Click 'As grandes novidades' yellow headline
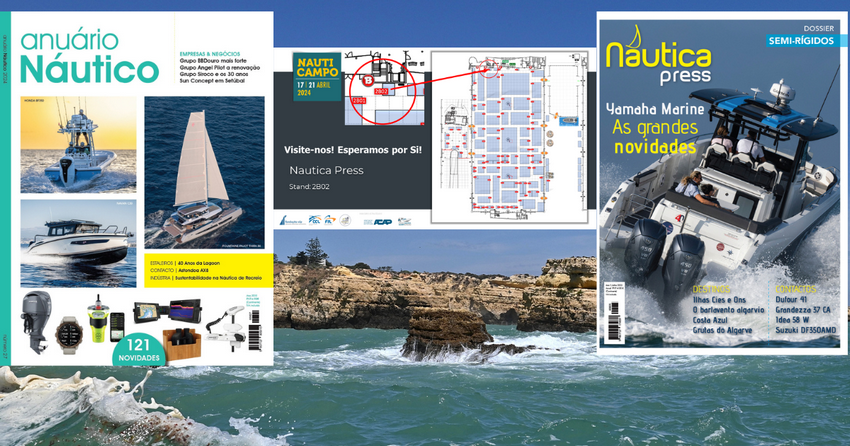 pos(655,137)
